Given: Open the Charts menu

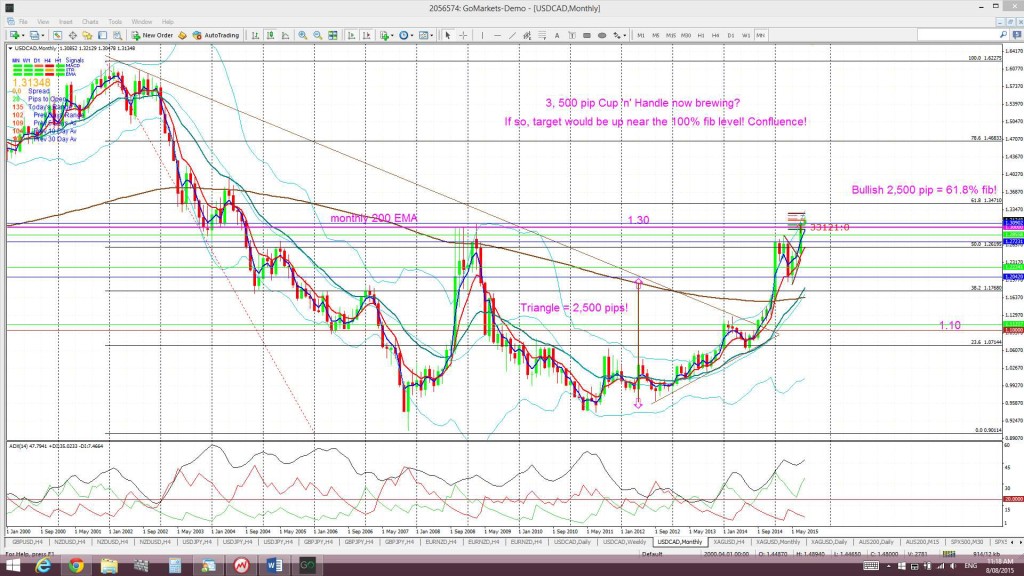Looking at the screenshot, I should 90,22.
